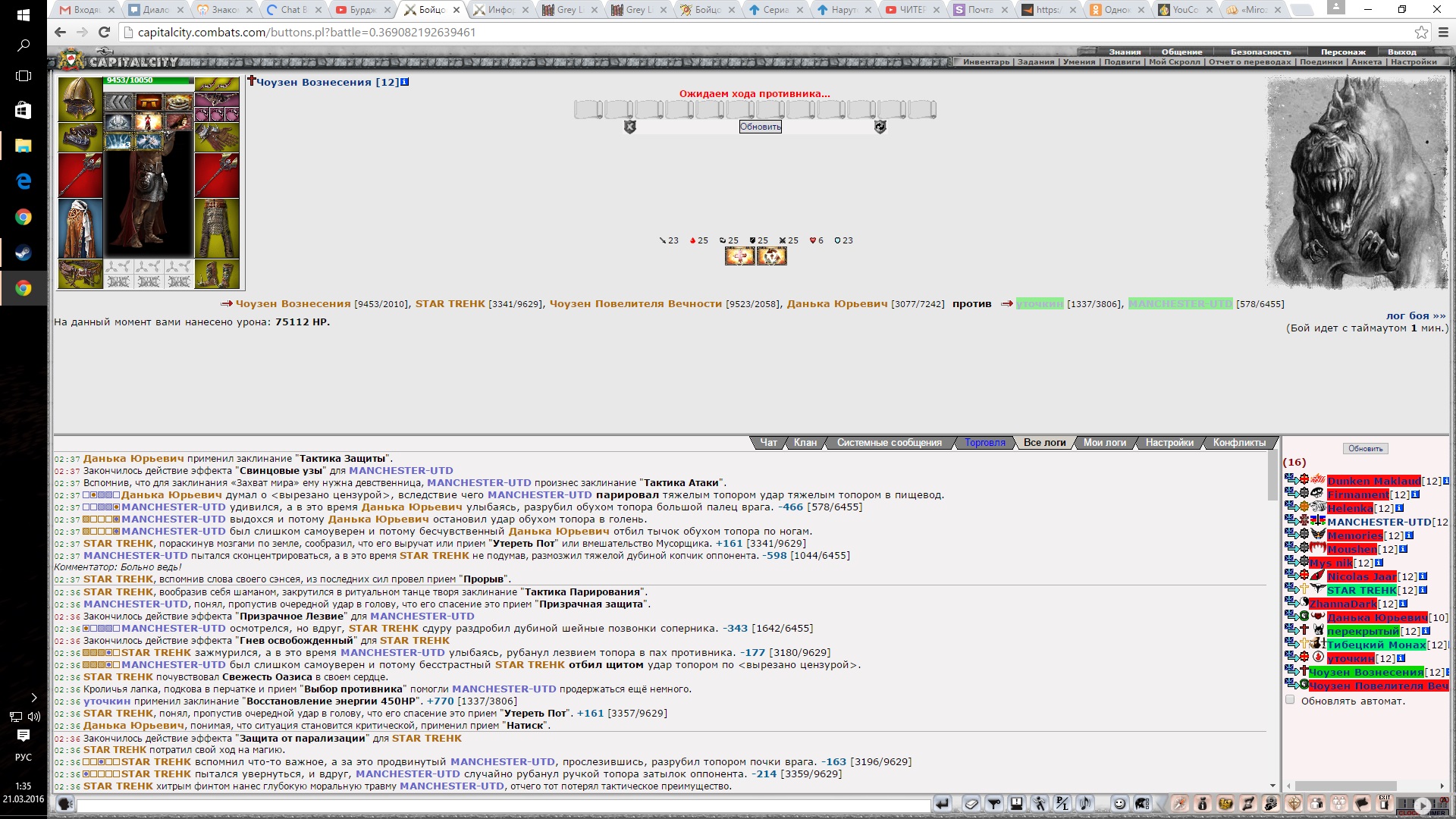This screenshot has width=1456, height=819.
Task: Click the Персонаж top menu
Action: (1343, 52)
